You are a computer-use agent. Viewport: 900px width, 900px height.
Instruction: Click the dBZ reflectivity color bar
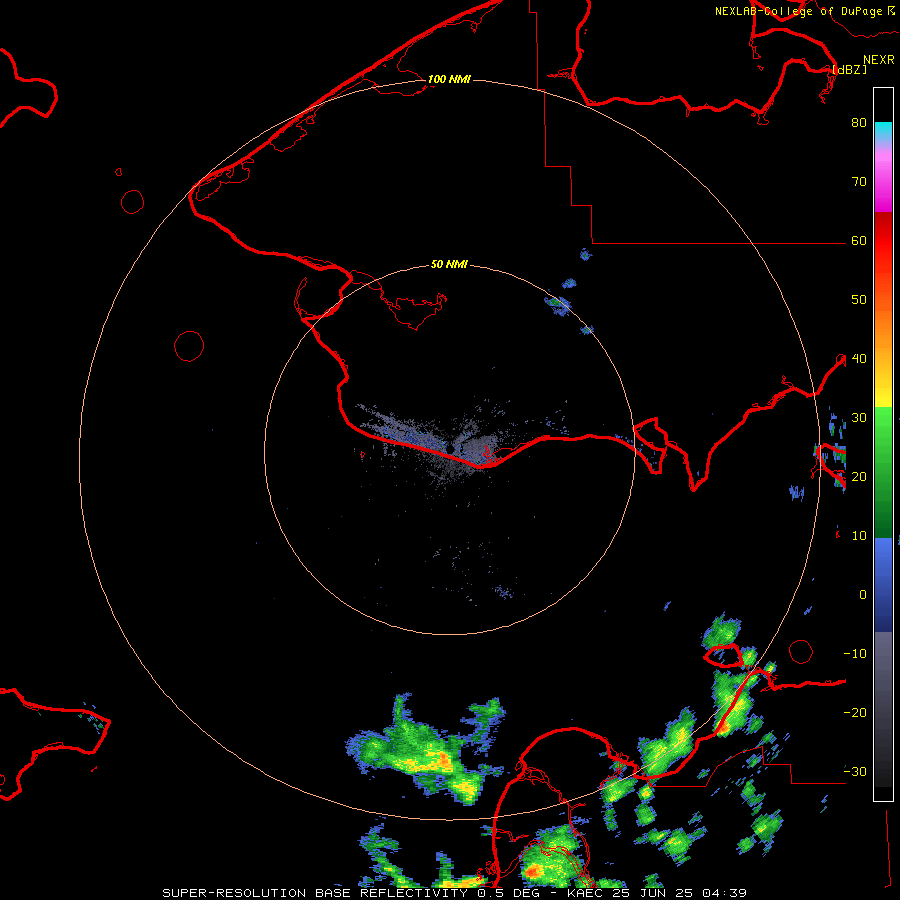[883, 444]
